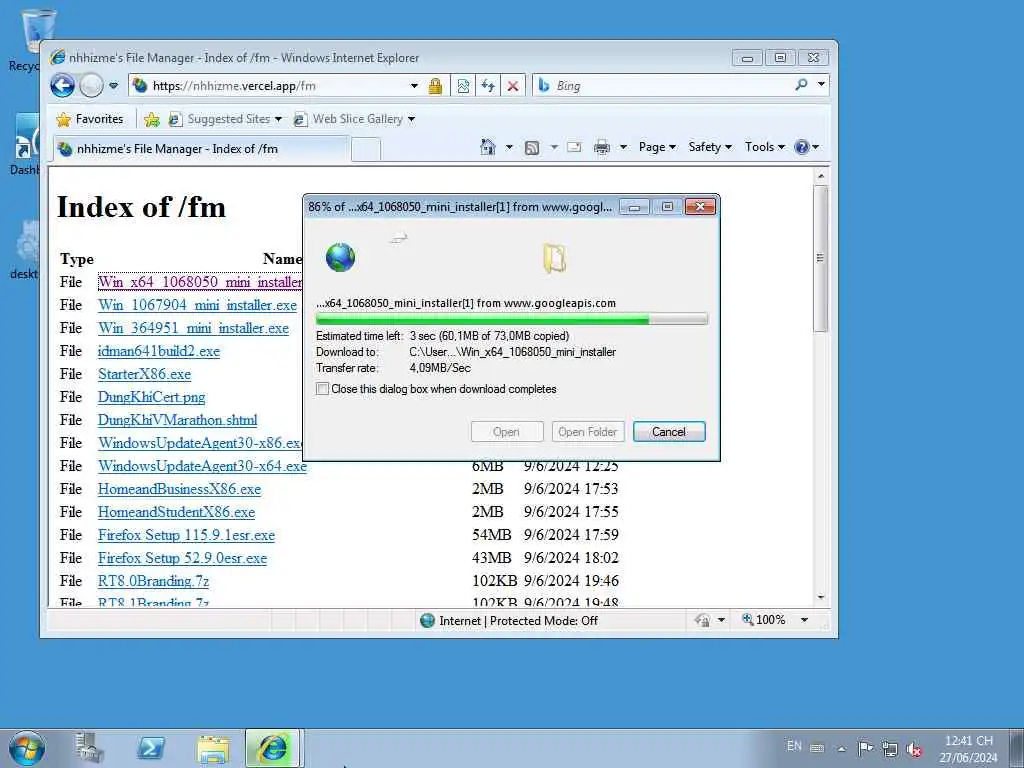Open Firefox Setup 115.9.1esr.exe link
1024x768 pixels.
coord(186,535)
